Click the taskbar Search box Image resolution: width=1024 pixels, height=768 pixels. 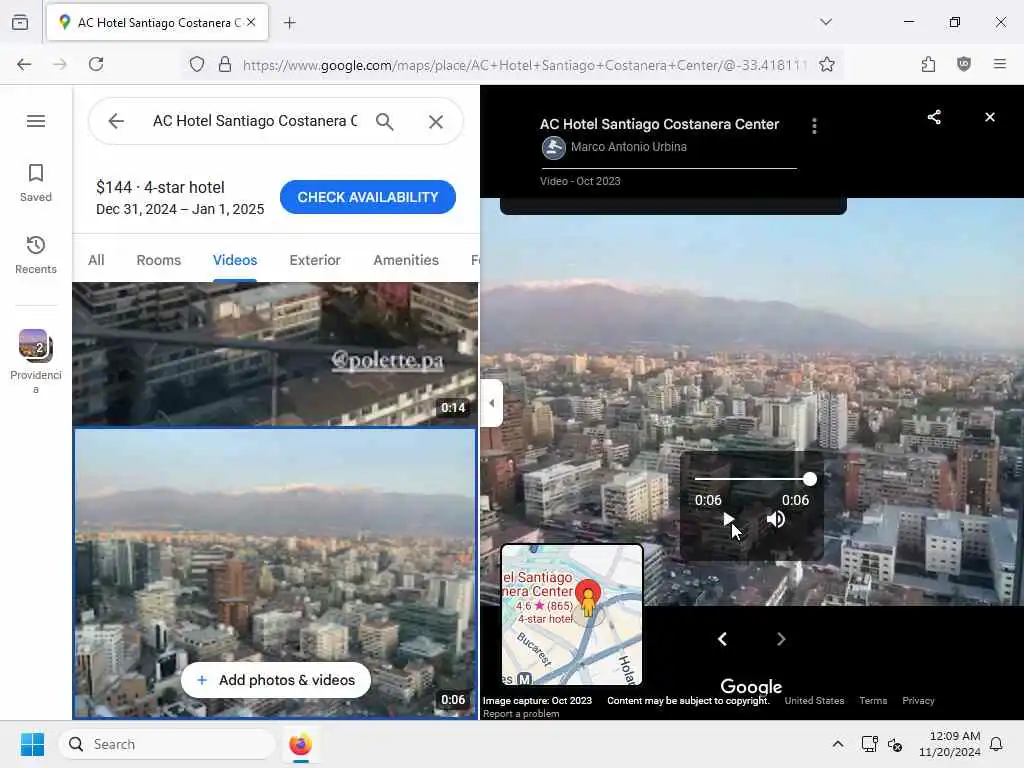coord(168,744)
